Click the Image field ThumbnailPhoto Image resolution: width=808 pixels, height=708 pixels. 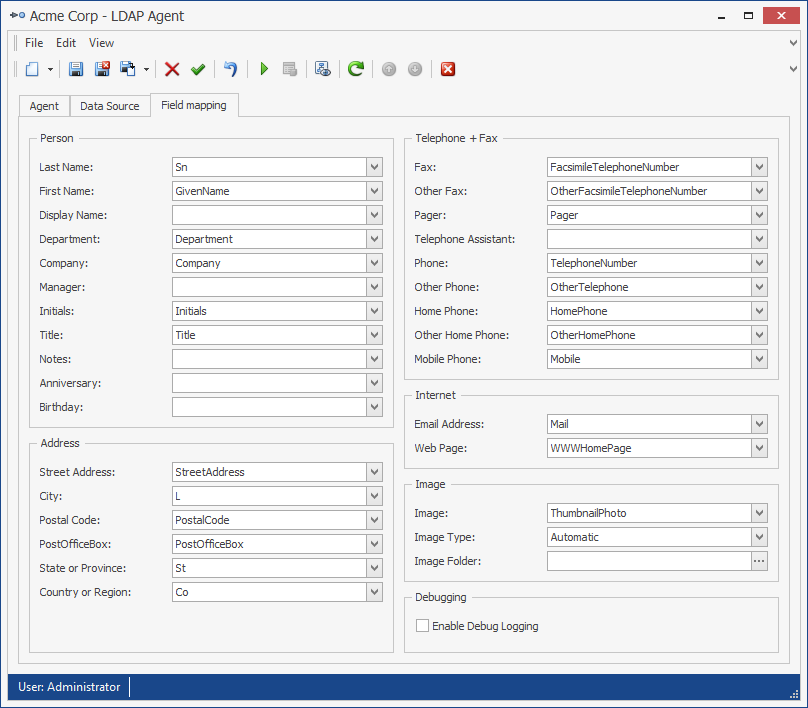point(649,513)
